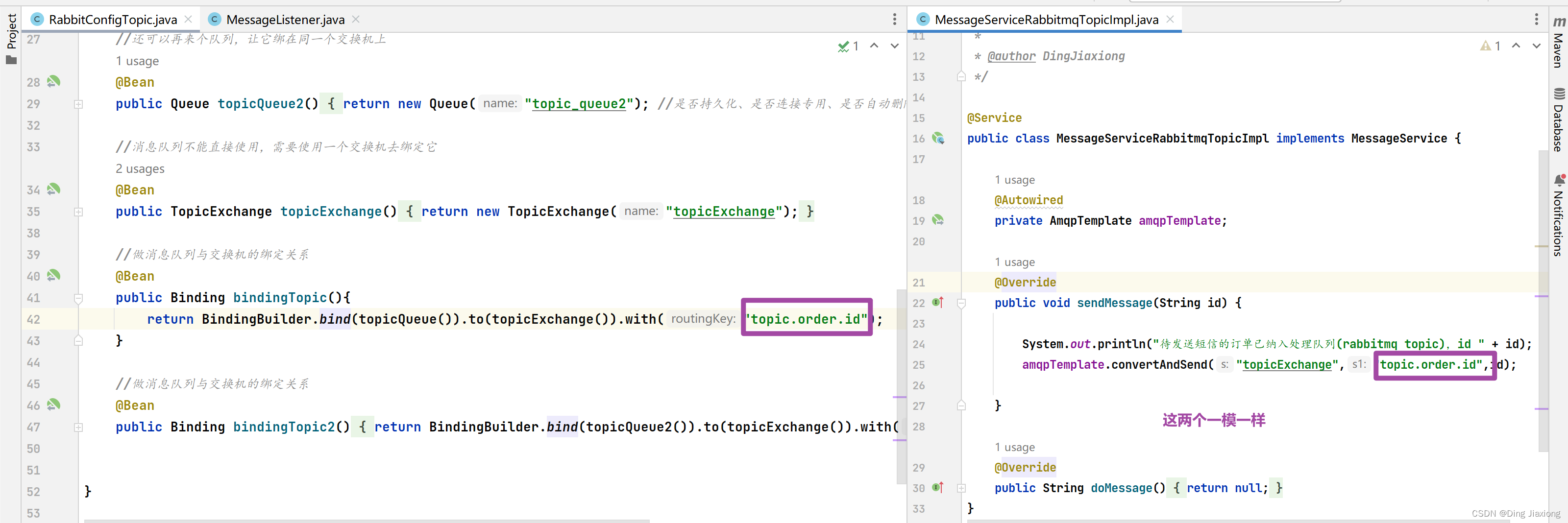
Task: Click Spring bean gutter icon on line 40
Action: (x=53, y=276)
